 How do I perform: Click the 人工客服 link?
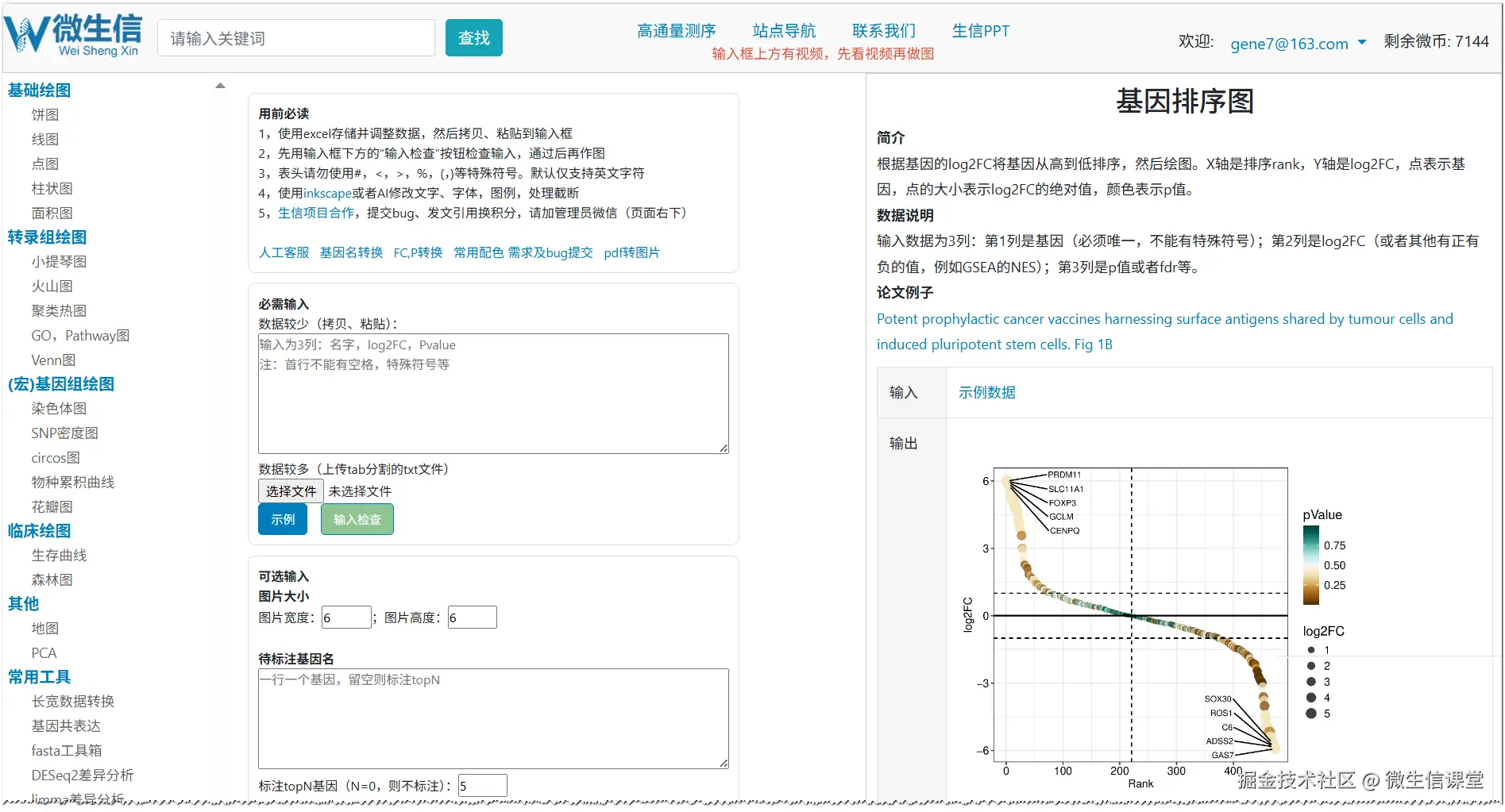(284, 252)
